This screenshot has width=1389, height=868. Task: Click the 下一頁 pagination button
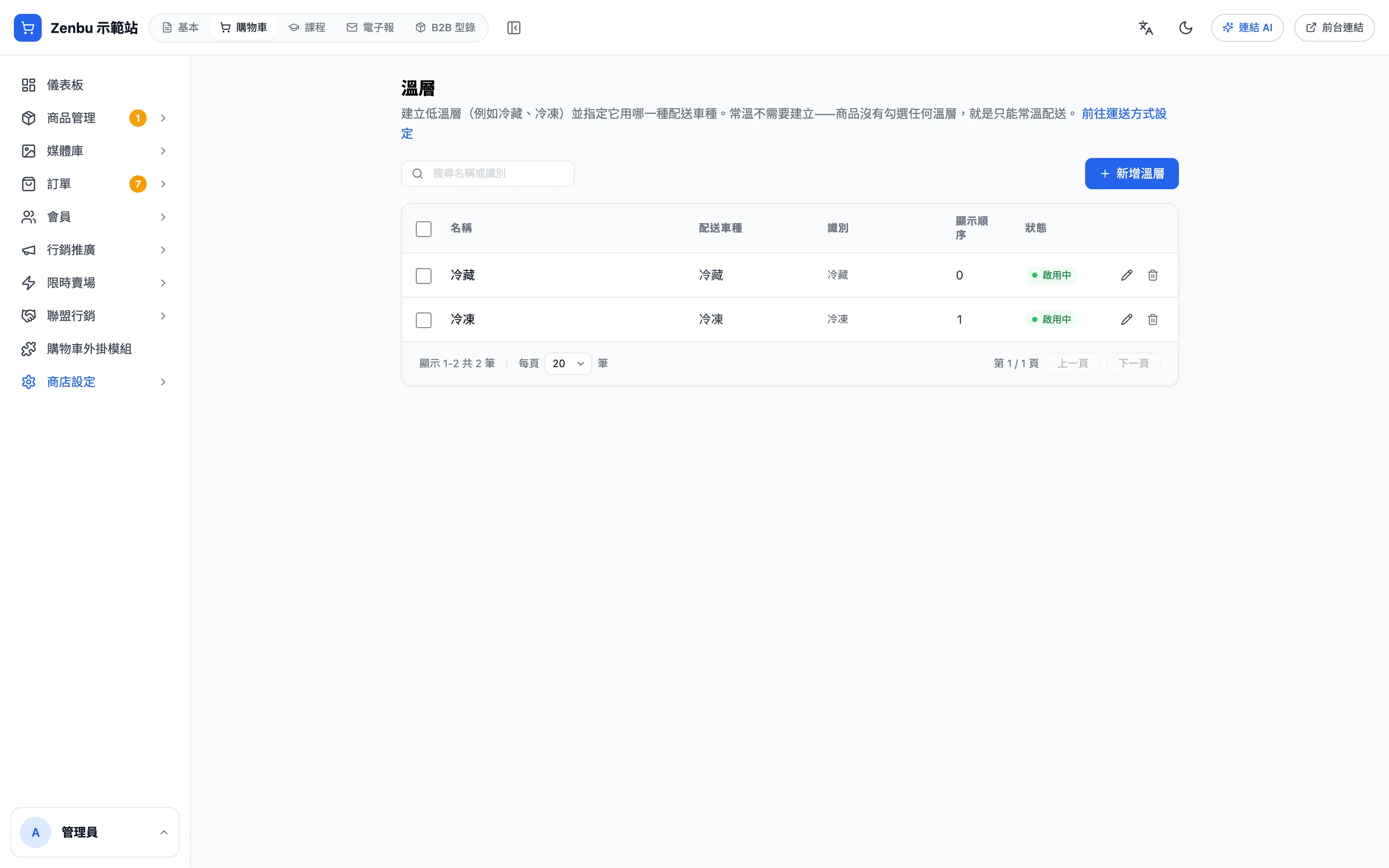tap(1133, 363)
